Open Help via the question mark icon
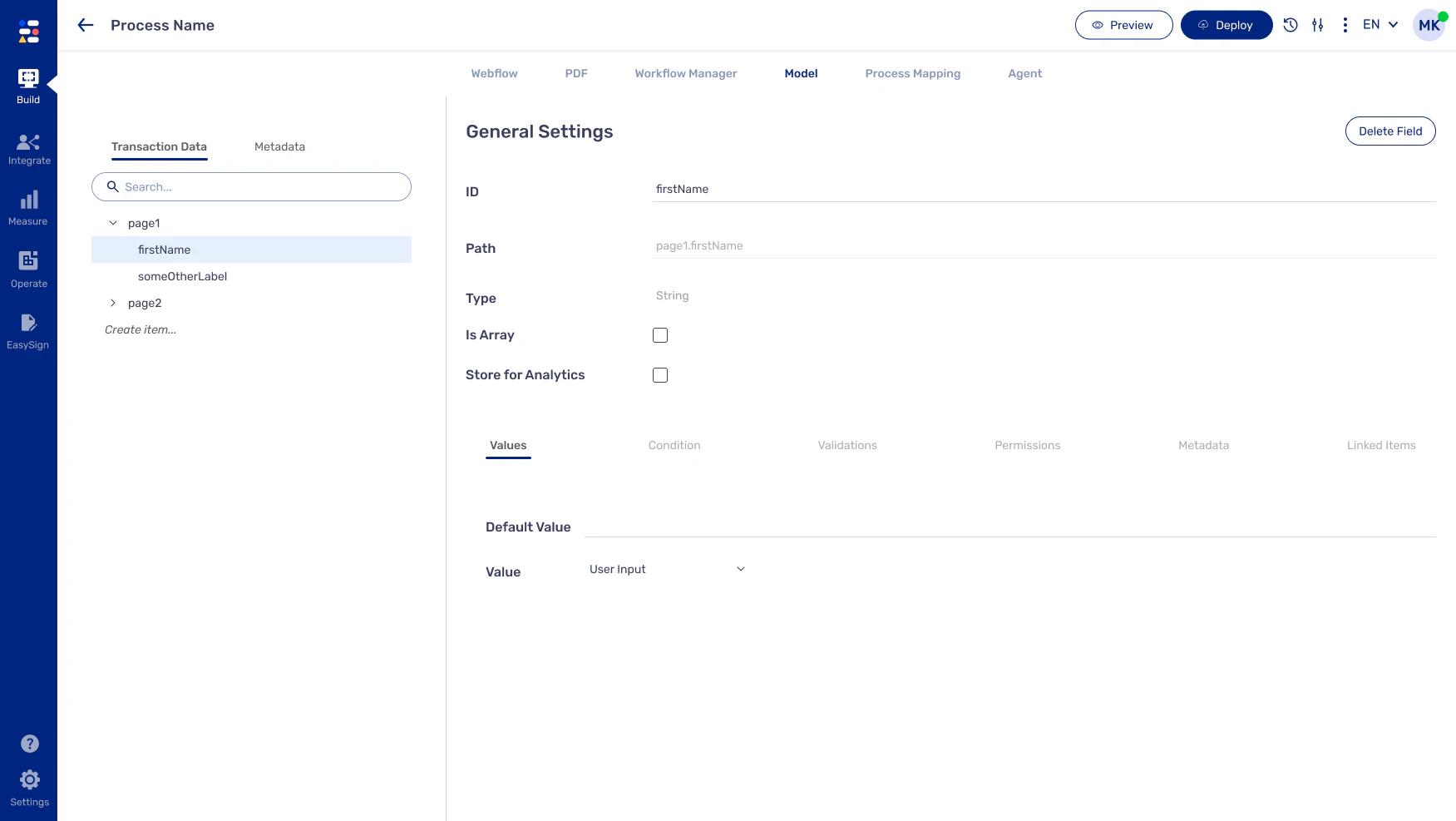Viewport: 1456px width, 821px height. (30, 743)
